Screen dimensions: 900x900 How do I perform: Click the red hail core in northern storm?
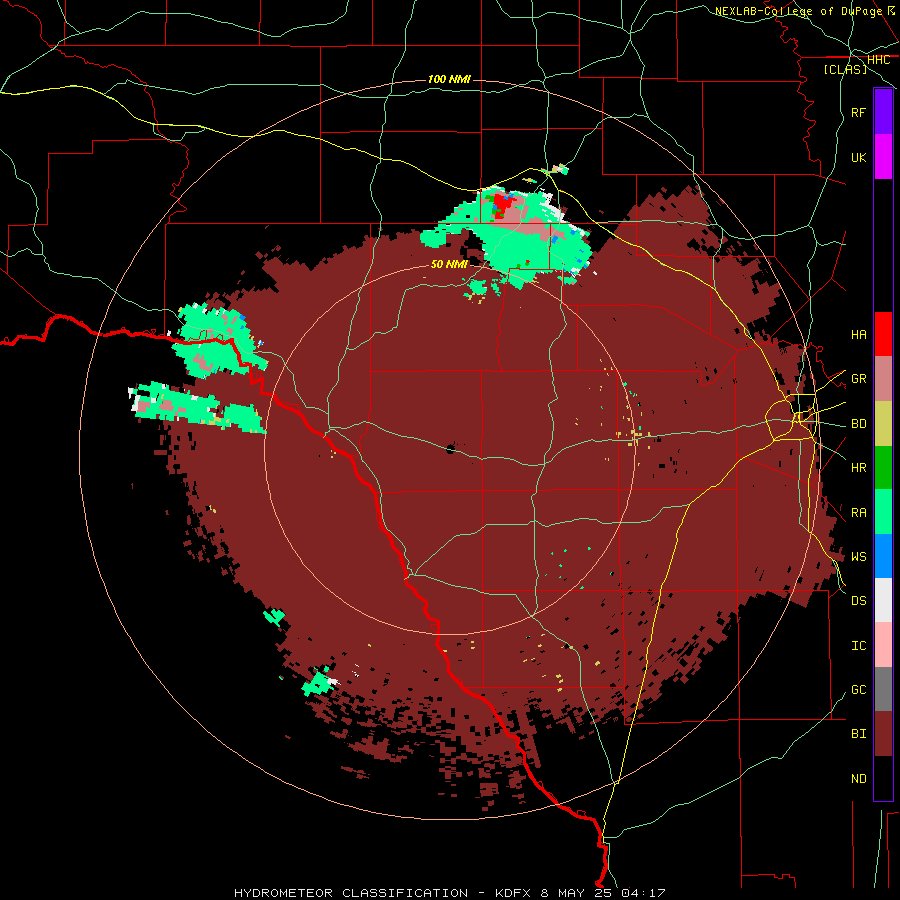pos(503,204)
